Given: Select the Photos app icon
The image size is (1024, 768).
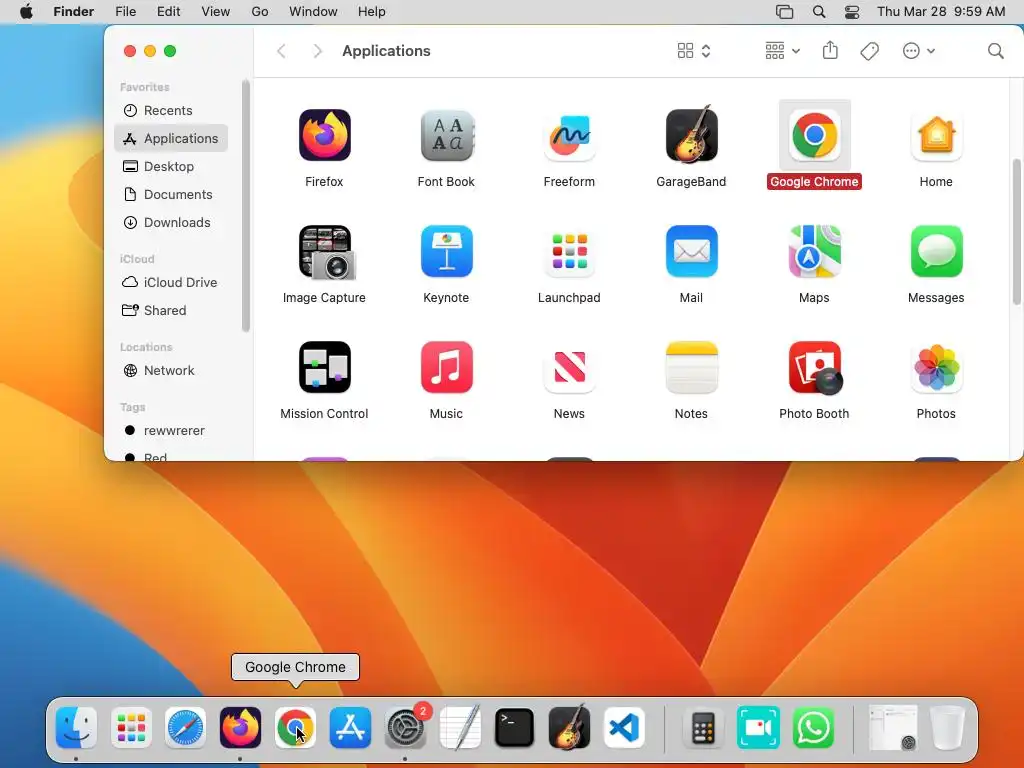Looking at the screenshot, I should 936,368.
